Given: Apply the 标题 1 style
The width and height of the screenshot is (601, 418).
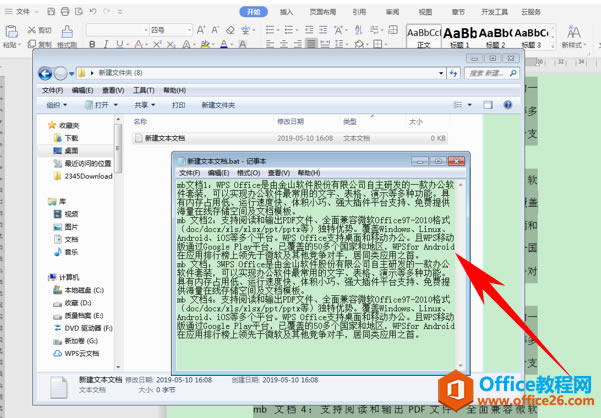Looking at the screenshot, I should tap(460, 37).
